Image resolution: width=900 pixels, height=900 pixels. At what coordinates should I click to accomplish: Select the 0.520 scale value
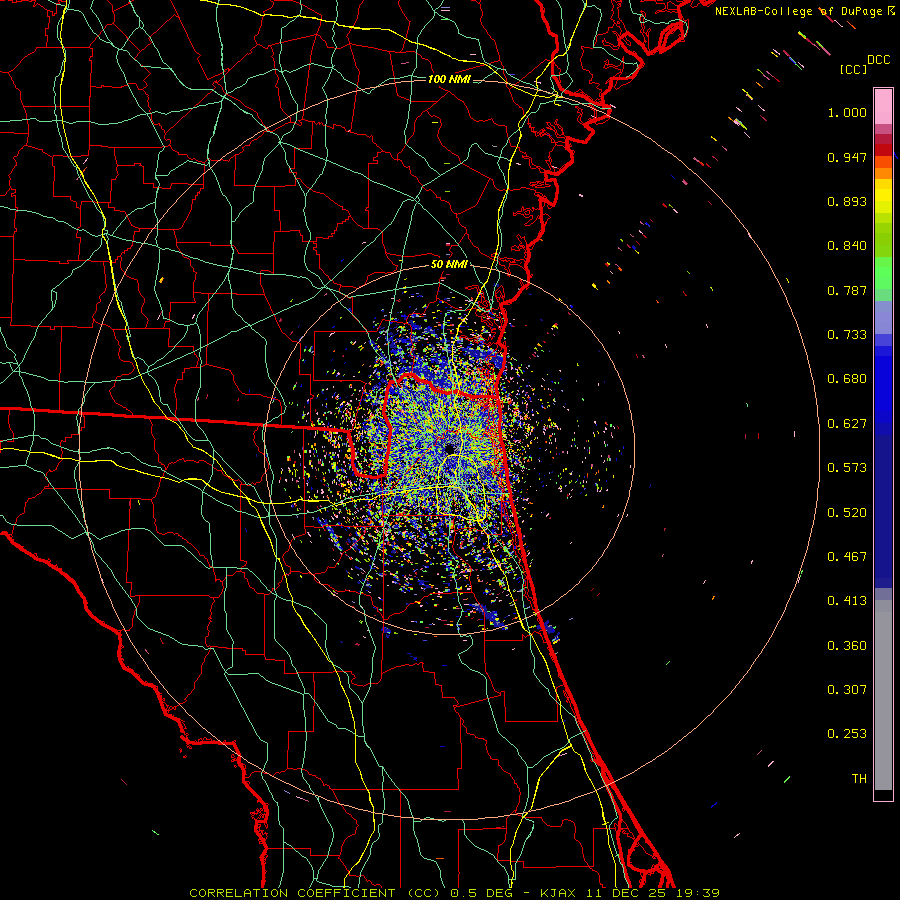tap(847, 513)
